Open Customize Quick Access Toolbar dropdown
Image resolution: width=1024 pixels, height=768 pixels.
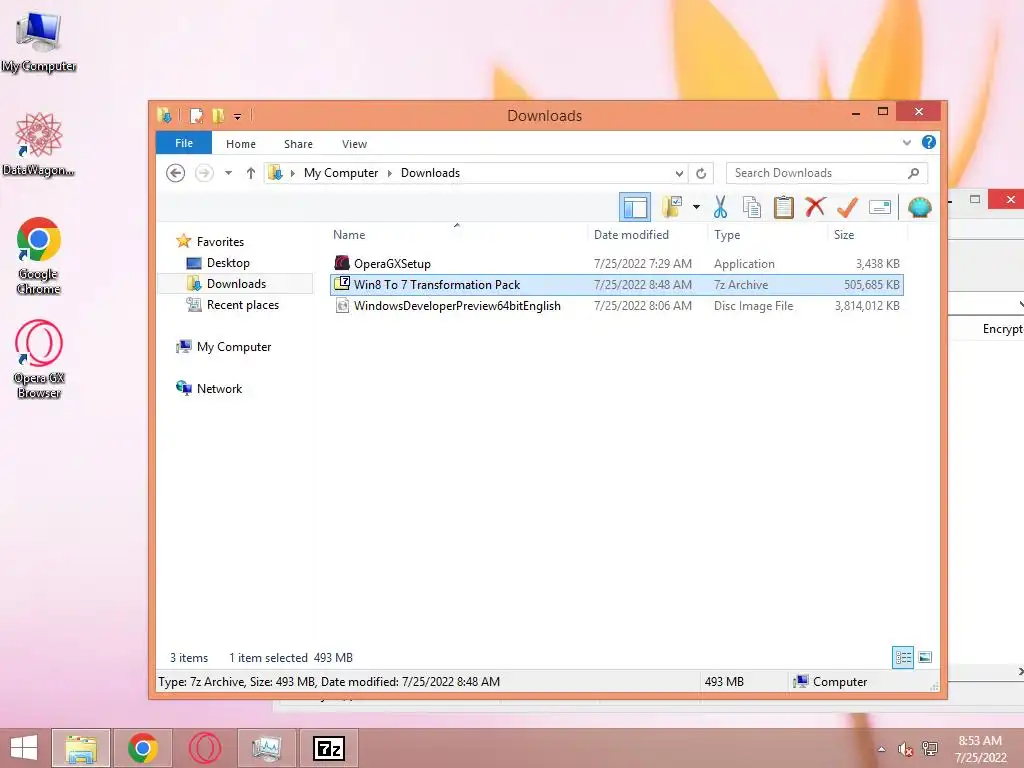tap(237, 116)
